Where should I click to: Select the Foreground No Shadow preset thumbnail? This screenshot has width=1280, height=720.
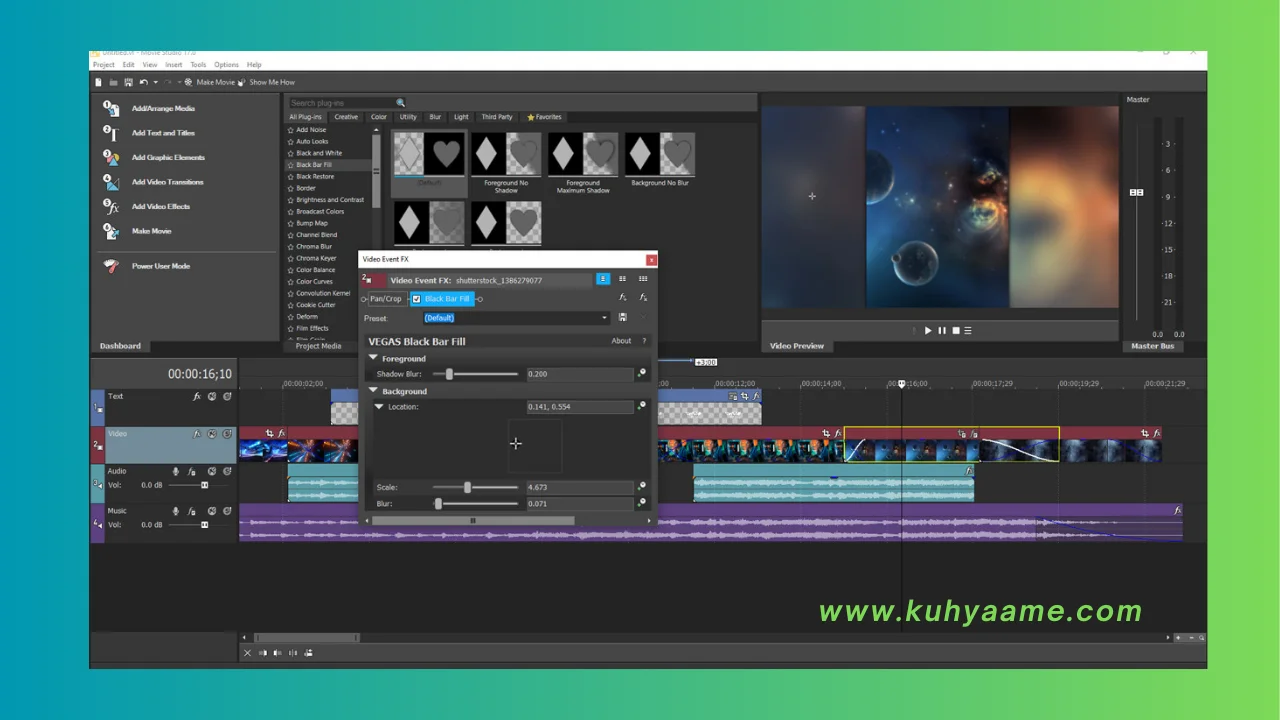tap(506, 155)
